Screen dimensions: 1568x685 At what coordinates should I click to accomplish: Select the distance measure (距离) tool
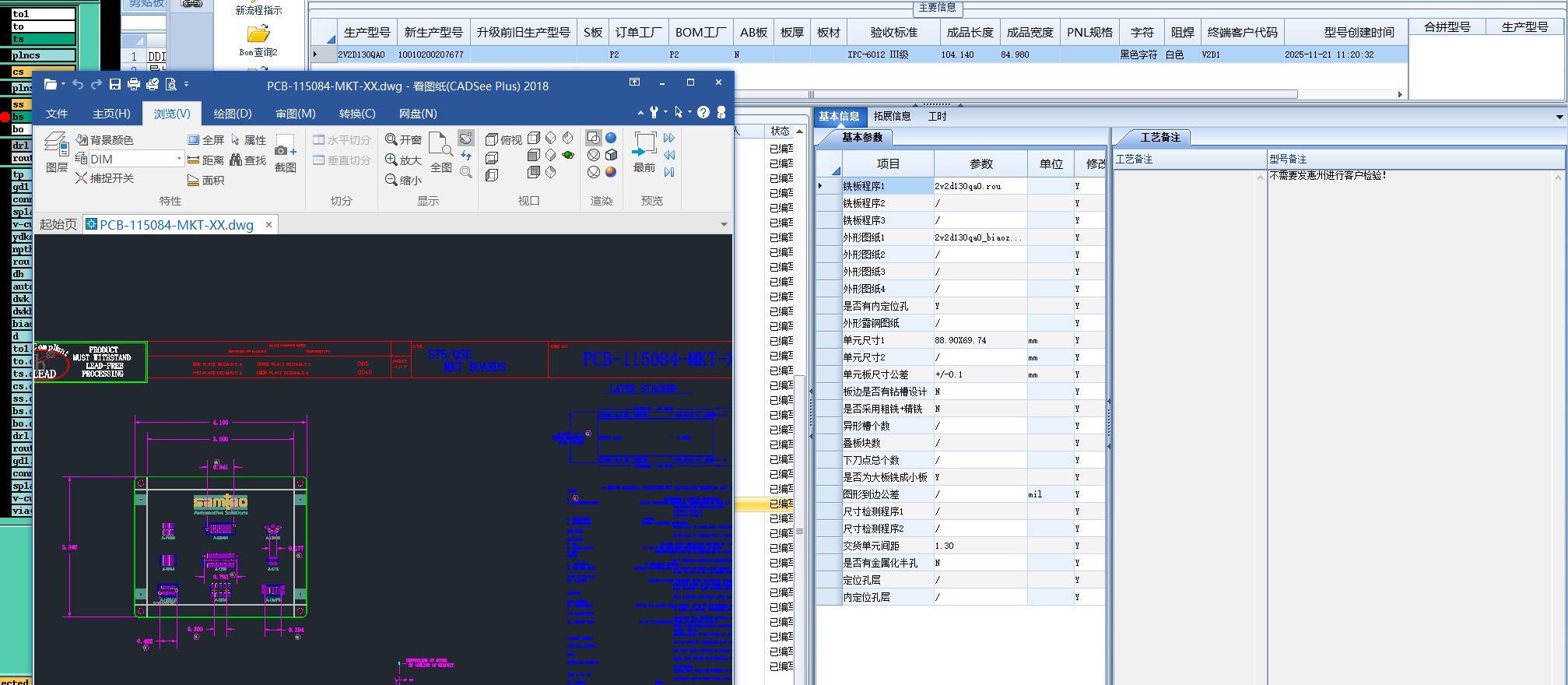pyautogui.click(x=205, y=160)
